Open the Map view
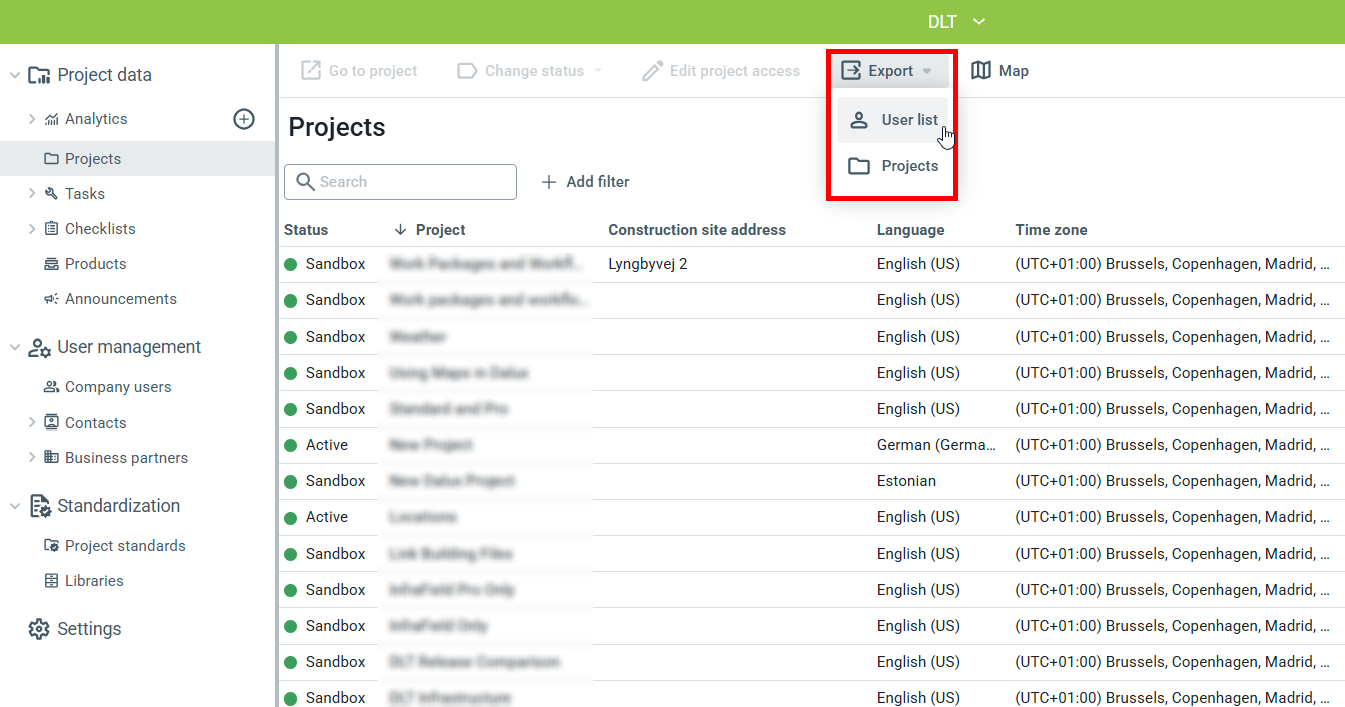Screen dimensions: 1345x707 point(1000,71)
